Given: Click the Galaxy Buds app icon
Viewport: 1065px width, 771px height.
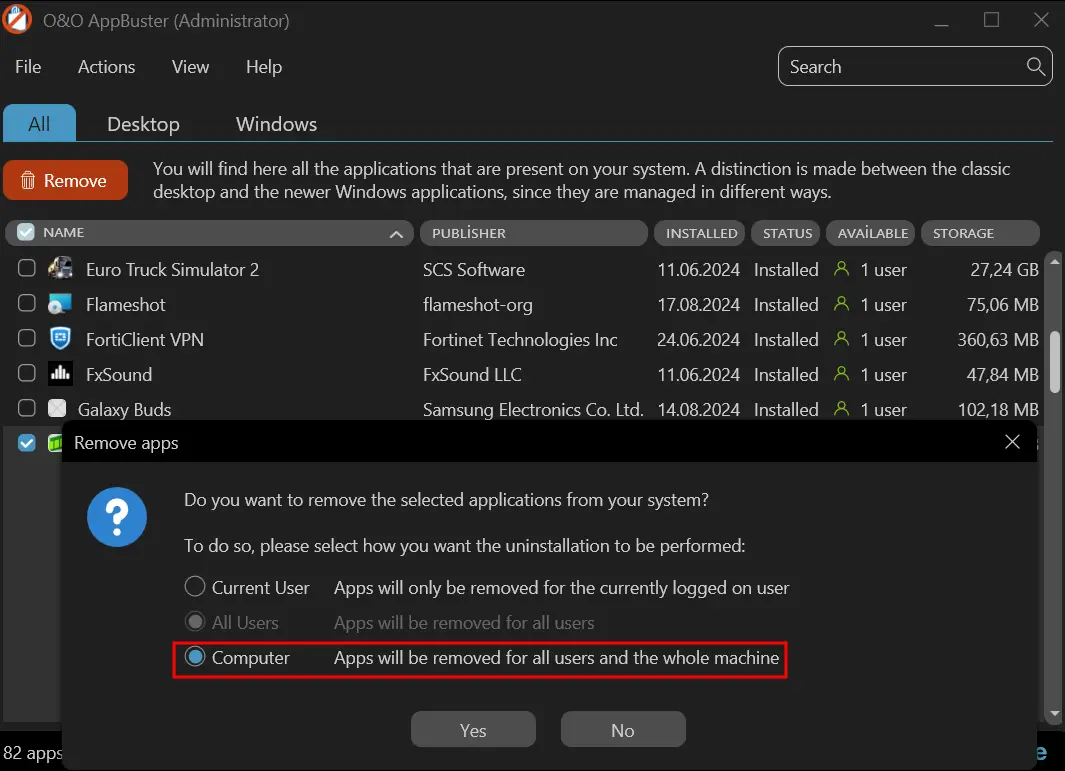Looking at the screenshot, I should (57, 408).
